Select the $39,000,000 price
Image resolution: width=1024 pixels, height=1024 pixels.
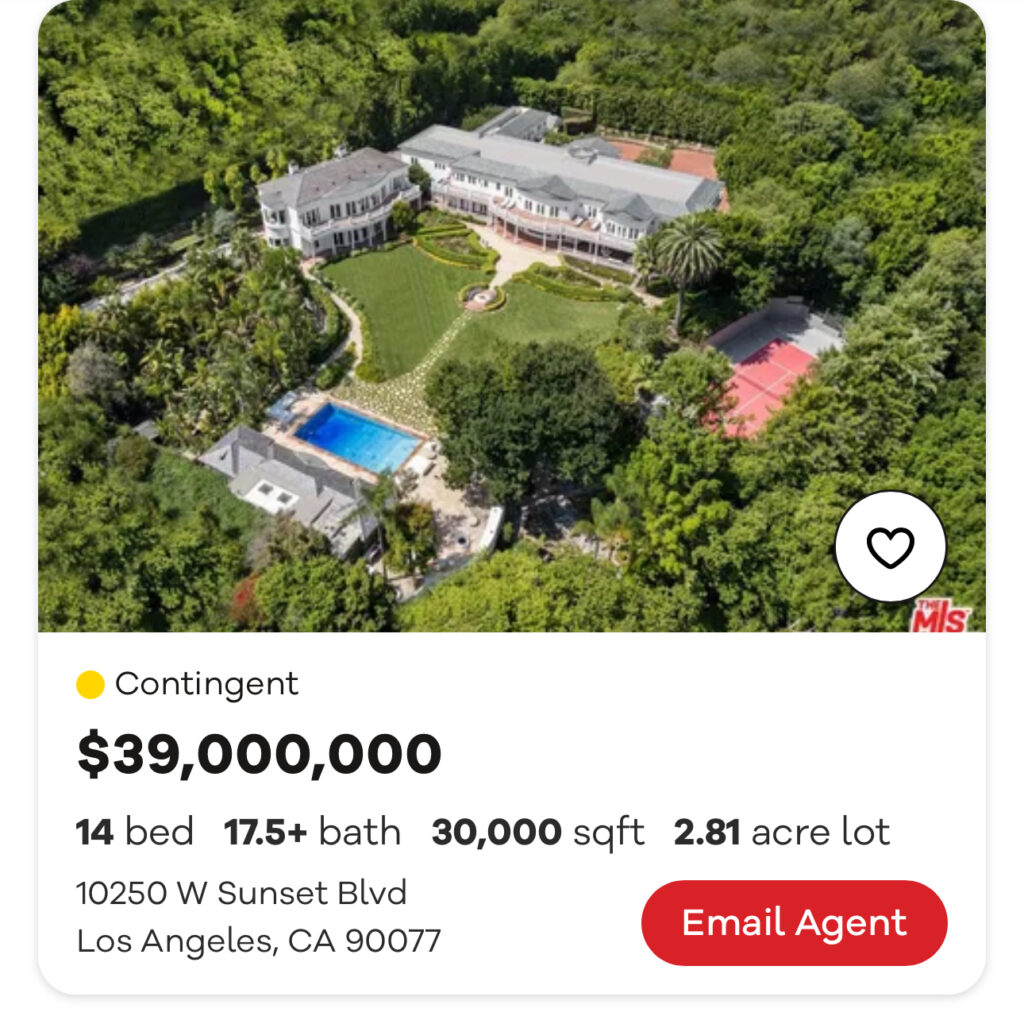[259, 754]
